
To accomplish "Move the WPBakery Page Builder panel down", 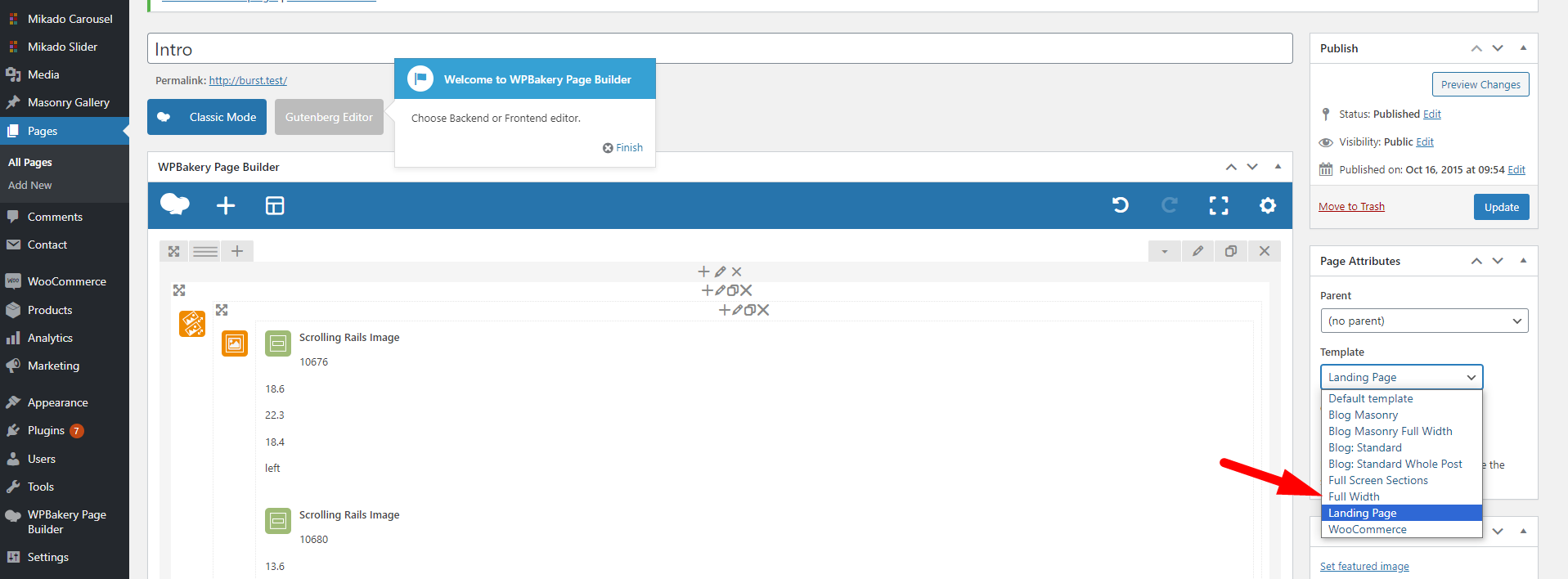I will [1252, 167].
